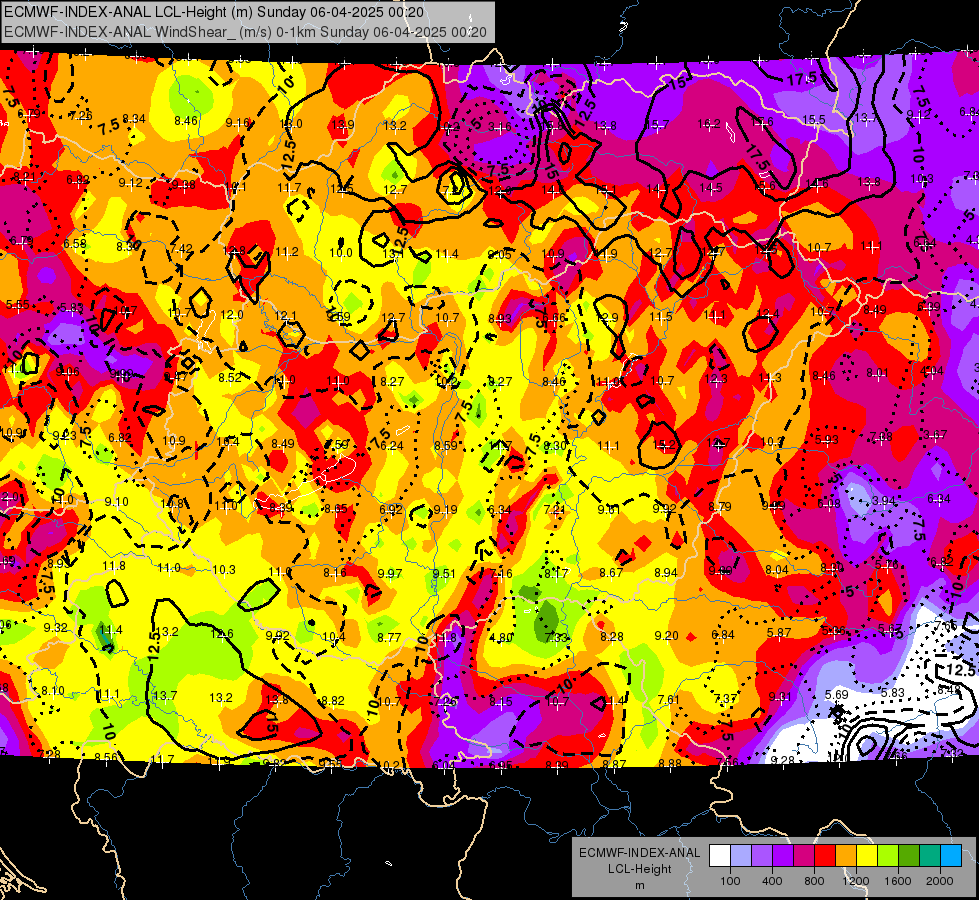Click the 11.5 value on the map
Screen dimensions: 979x900
pyautogui.click(x=661, y=317)
